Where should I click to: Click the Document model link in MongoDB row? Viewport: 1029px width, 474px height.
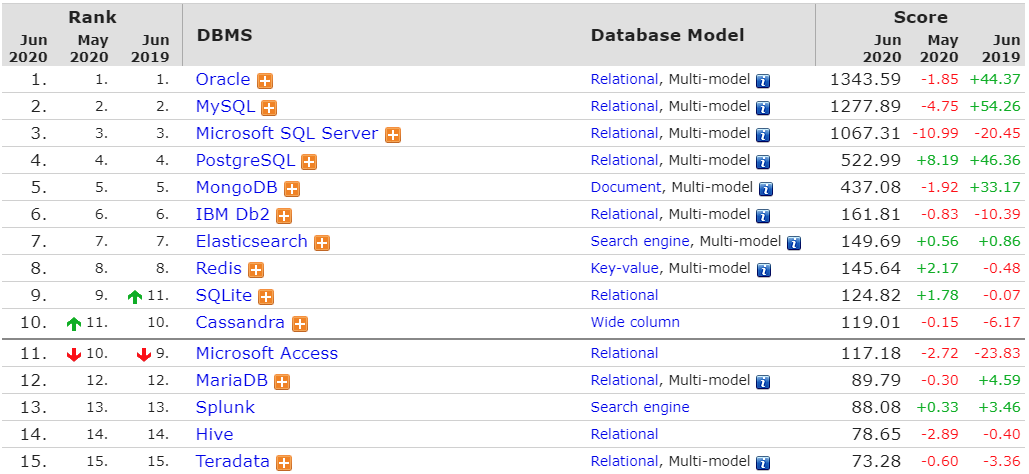click(x=626, y=187)
